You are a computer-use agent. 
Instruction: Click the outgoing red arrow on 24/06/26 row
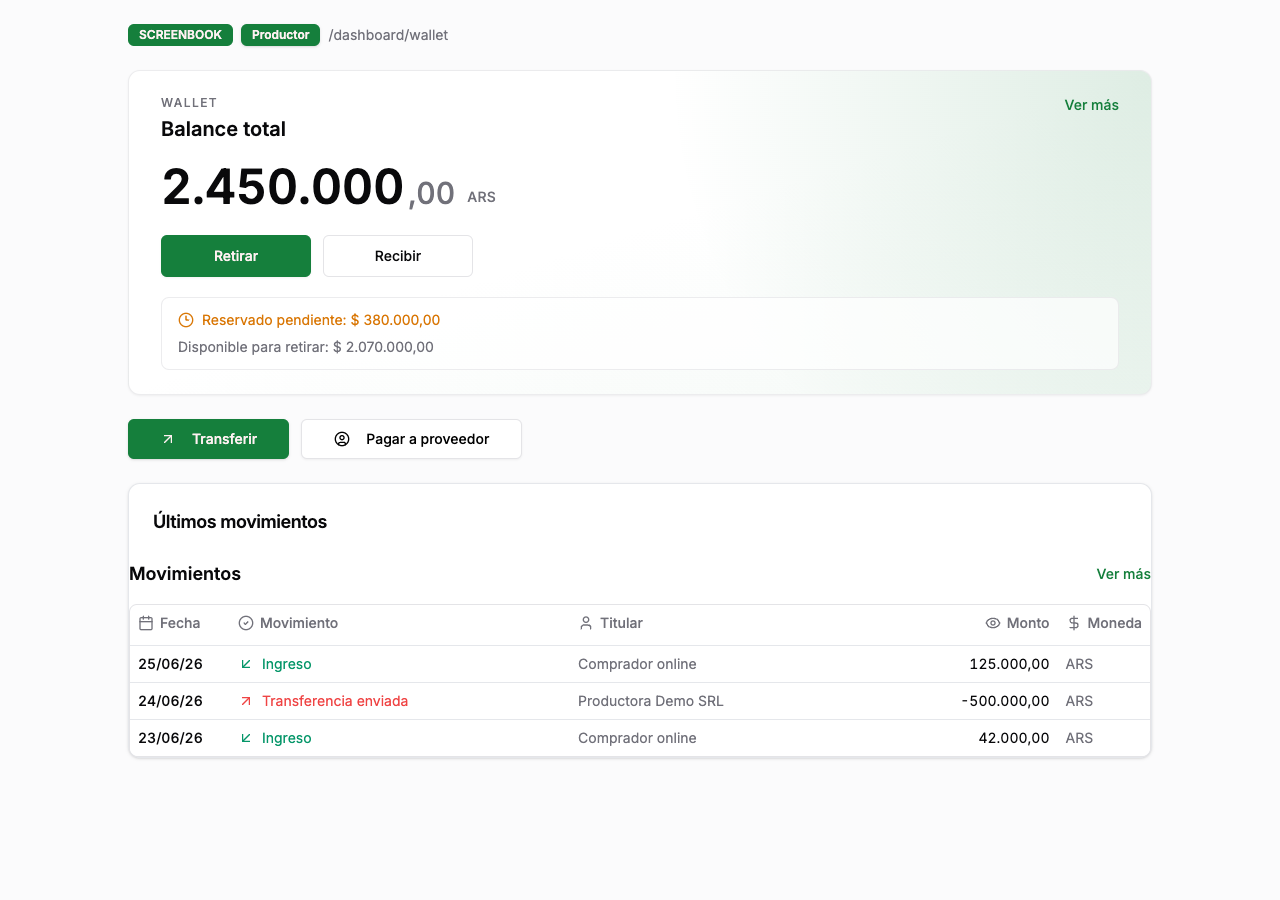tap(246, 701)
